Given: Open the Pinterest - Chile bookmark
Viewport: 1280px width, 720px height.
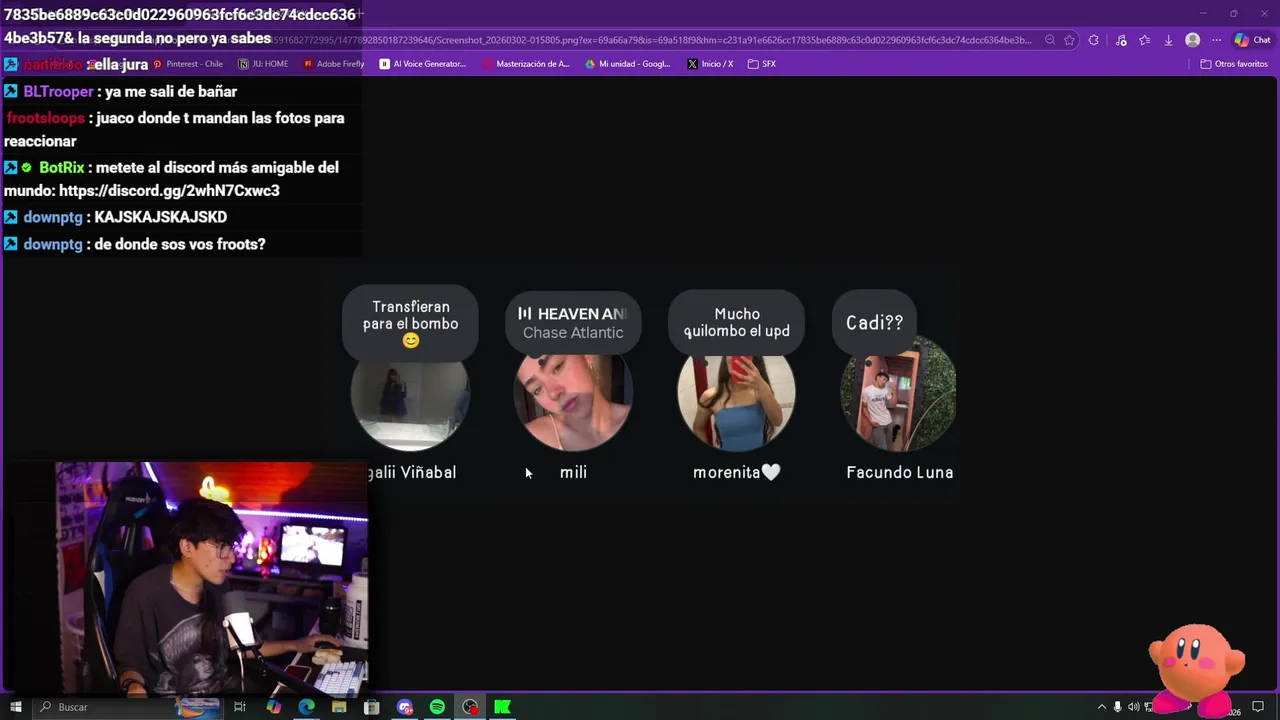Looking at the screenshot, I should [187, 64].
